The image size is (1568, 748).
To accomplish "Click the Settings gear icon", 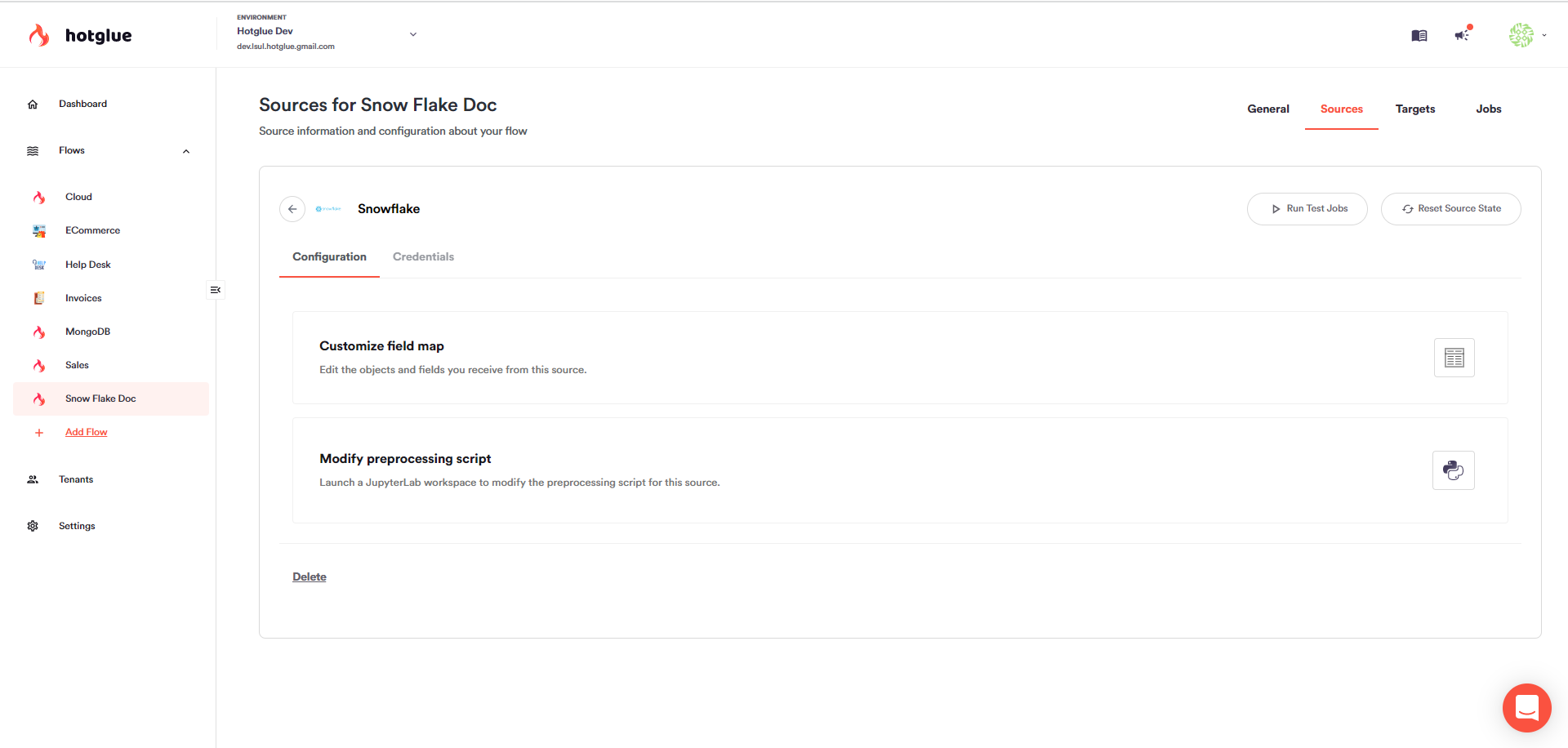I will tap(33, 526).
